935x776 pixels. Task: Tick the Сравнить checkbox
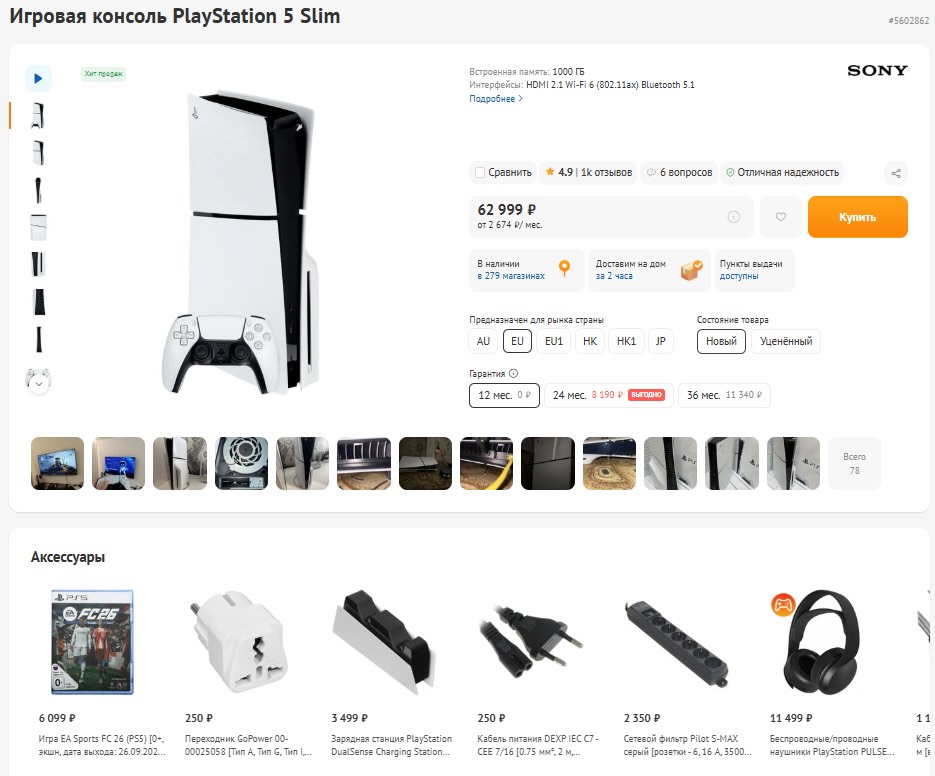click(x=479, y=172)
